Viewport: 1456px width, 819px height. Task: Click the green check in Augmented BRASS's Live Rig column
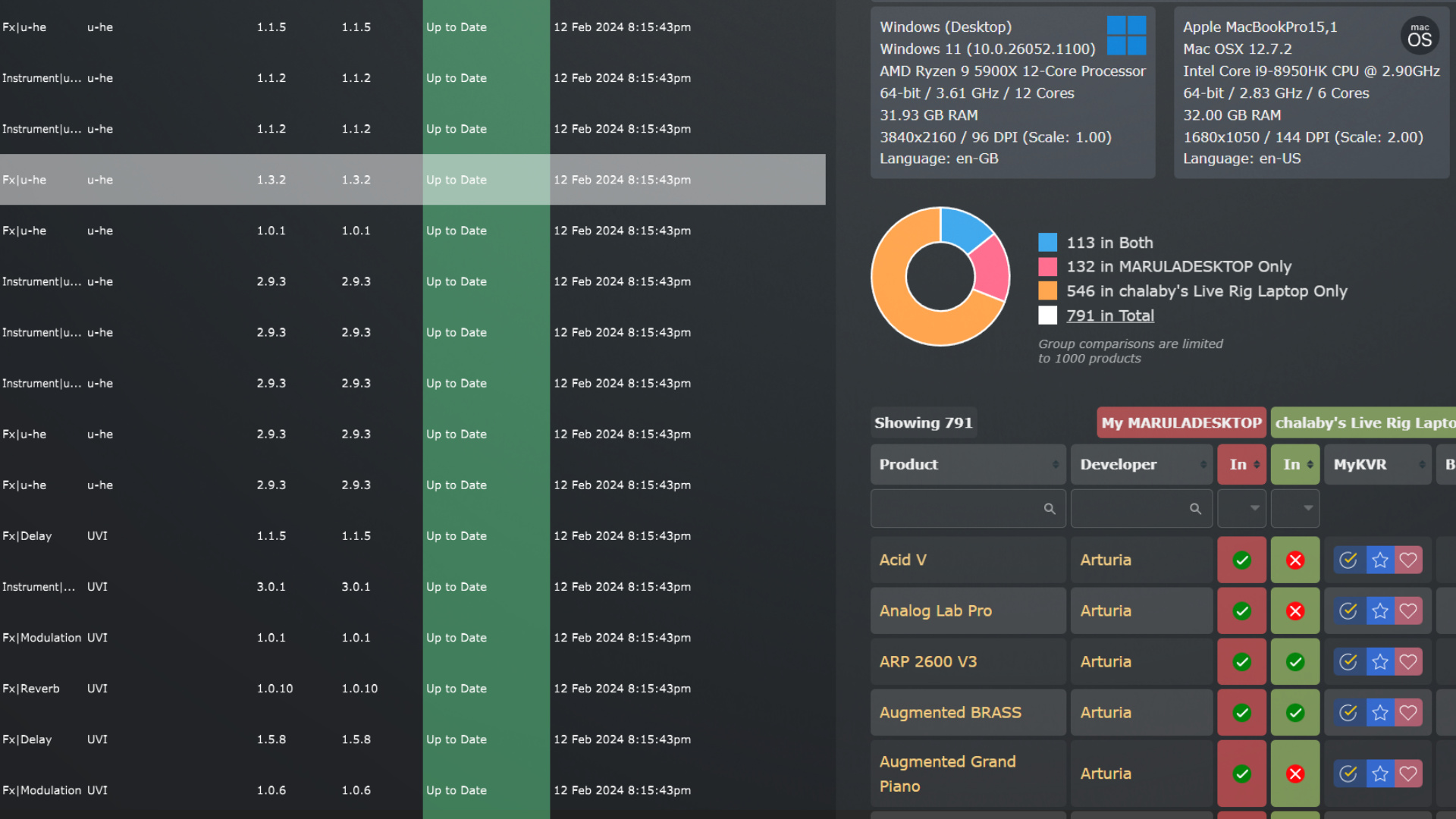click(x=1295, y=713)
